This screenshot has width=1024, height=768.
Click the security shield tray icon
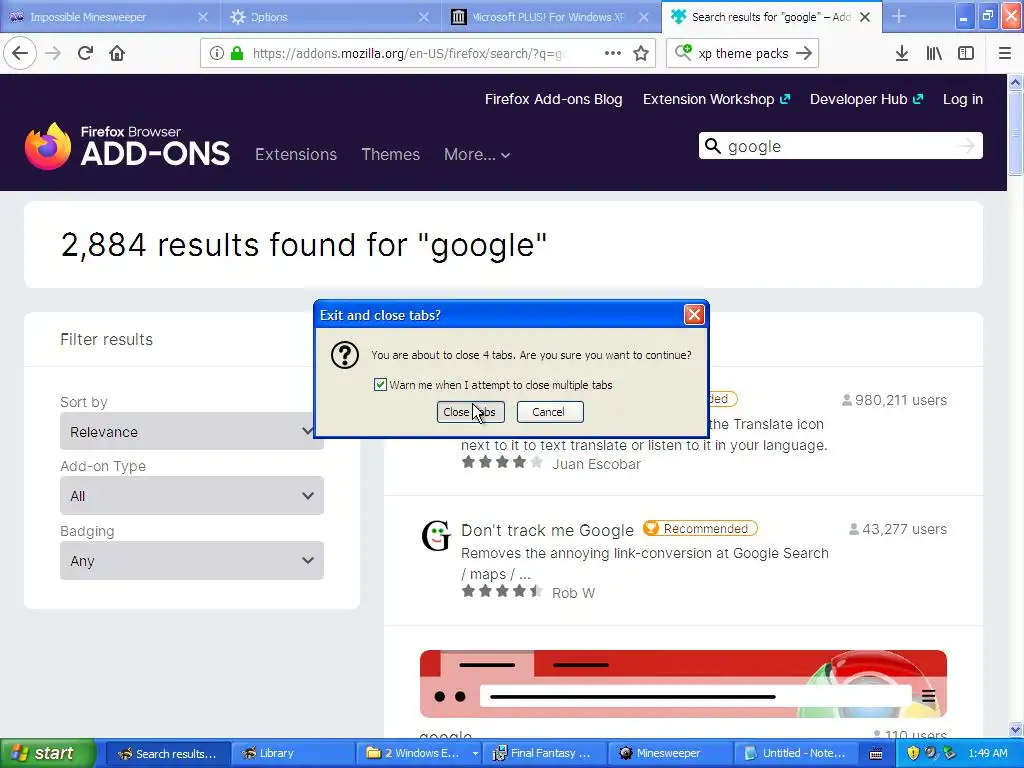pos(913,753)
